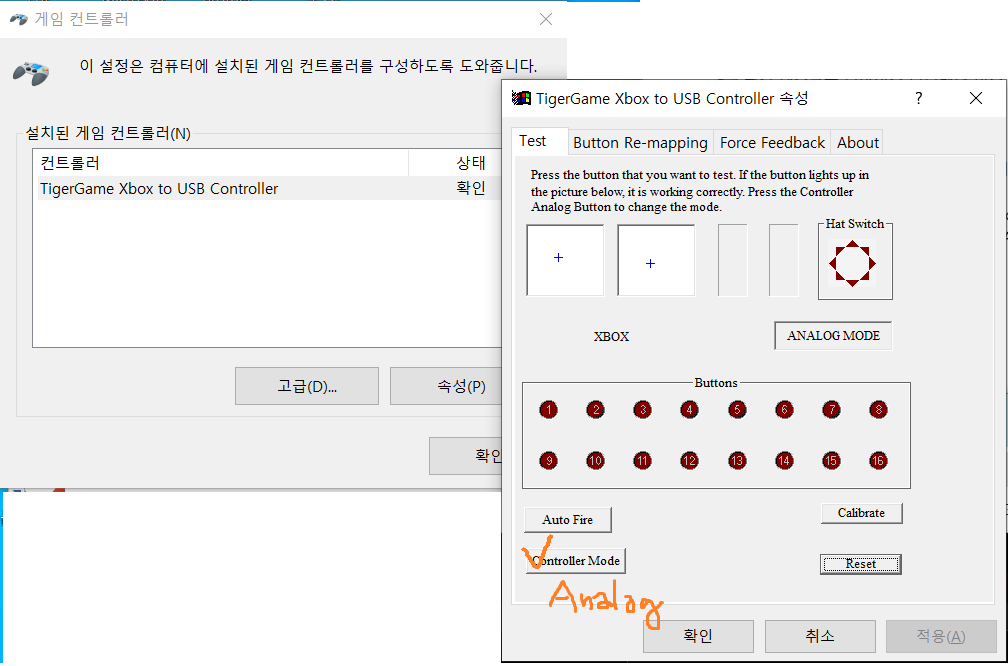
Task: Click the help question mark button
Action: coord(919,98)
